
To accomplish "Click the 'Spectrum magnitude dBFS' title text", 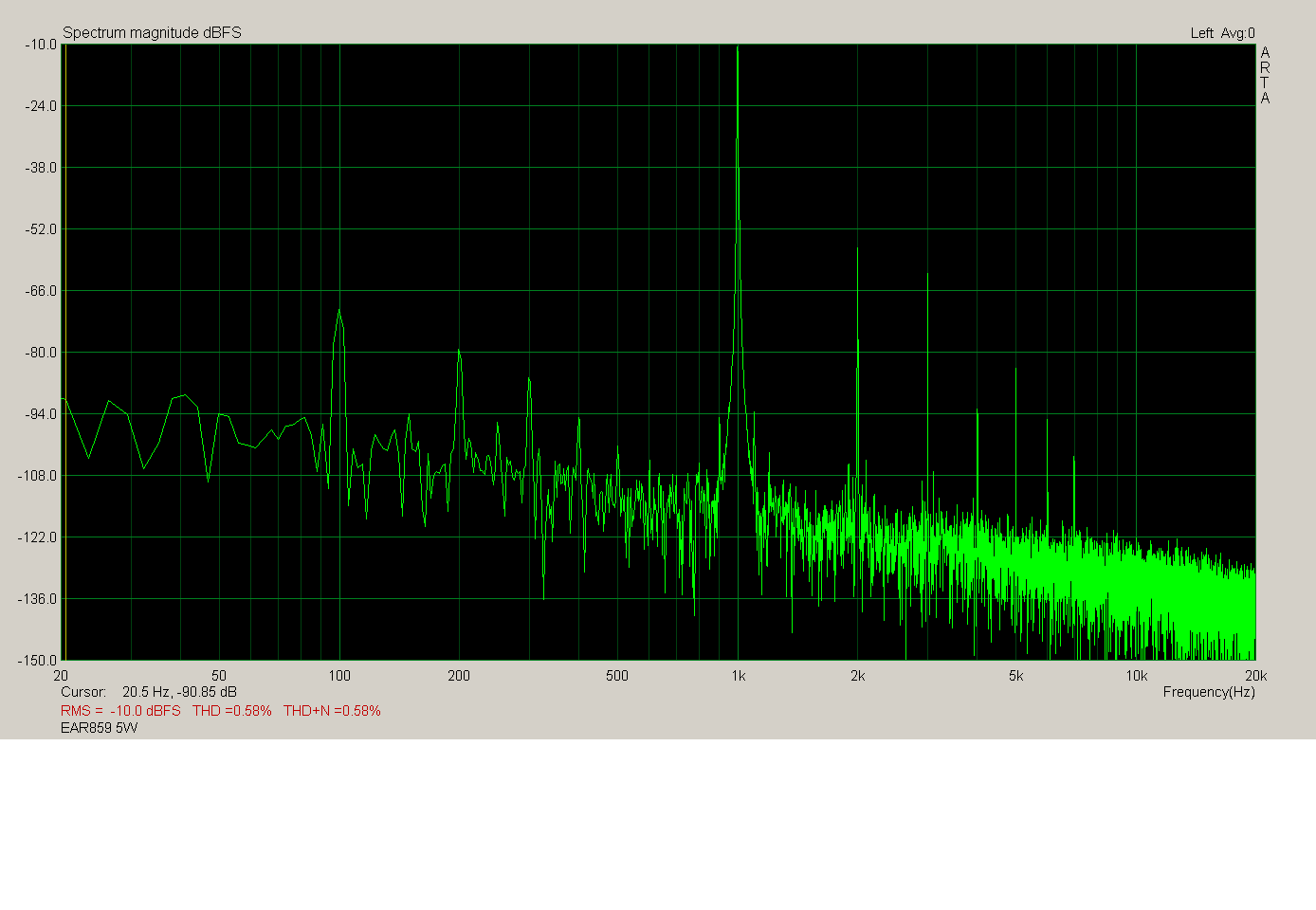I will (152, 32).
